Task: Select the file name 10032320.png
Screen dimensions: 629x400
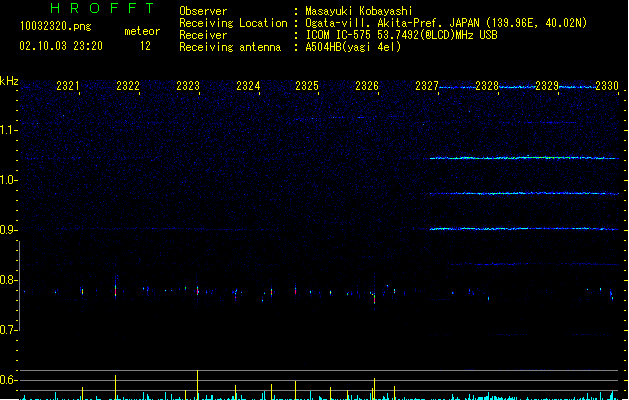Action: (x=56, y=26)
